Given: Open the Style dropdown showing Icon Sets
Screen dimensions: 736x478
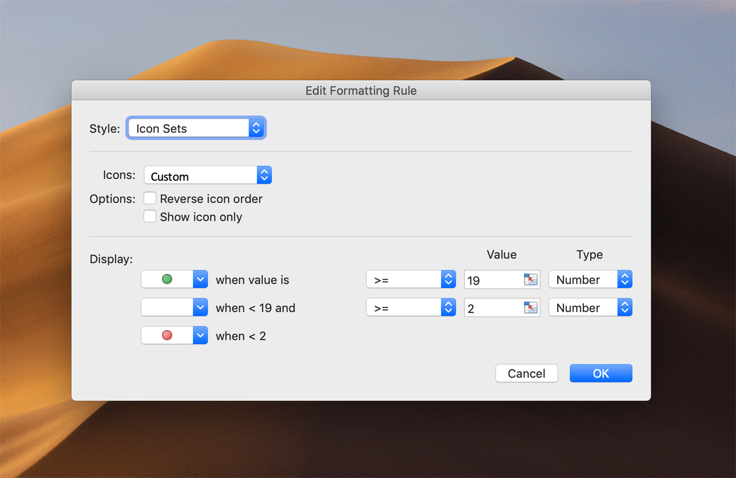Looking at the screenshot, I should click(x=196, y=128).
